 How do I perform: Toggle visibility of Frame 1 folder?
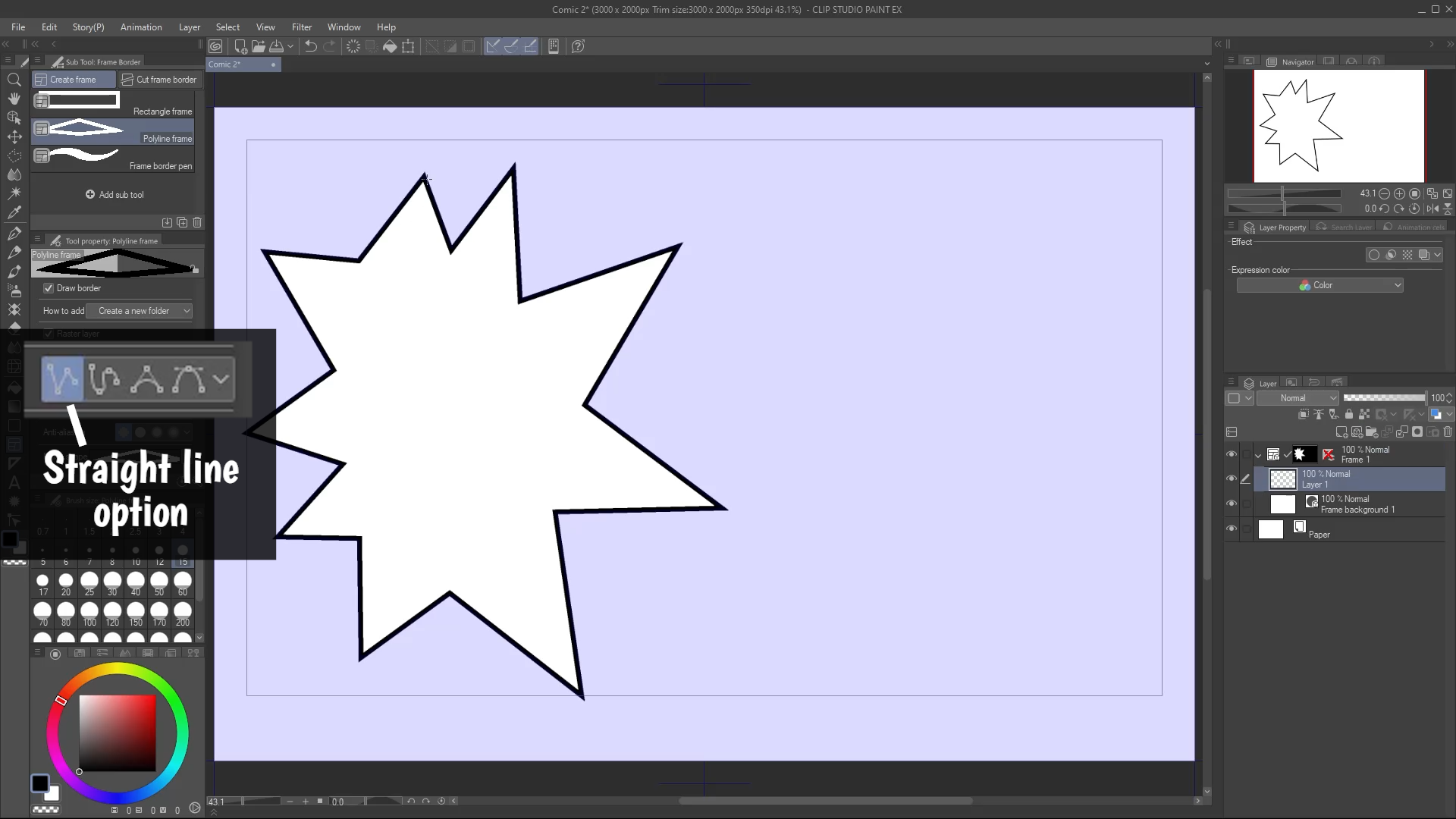point(1231,454)
